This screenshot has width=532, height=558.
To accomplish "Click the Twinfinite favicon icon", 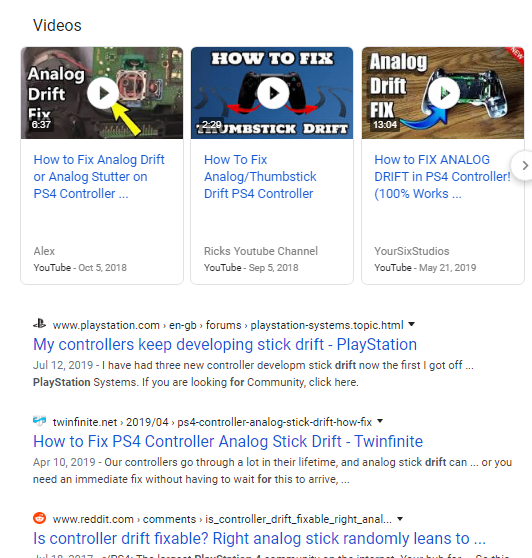I will 39,421.
